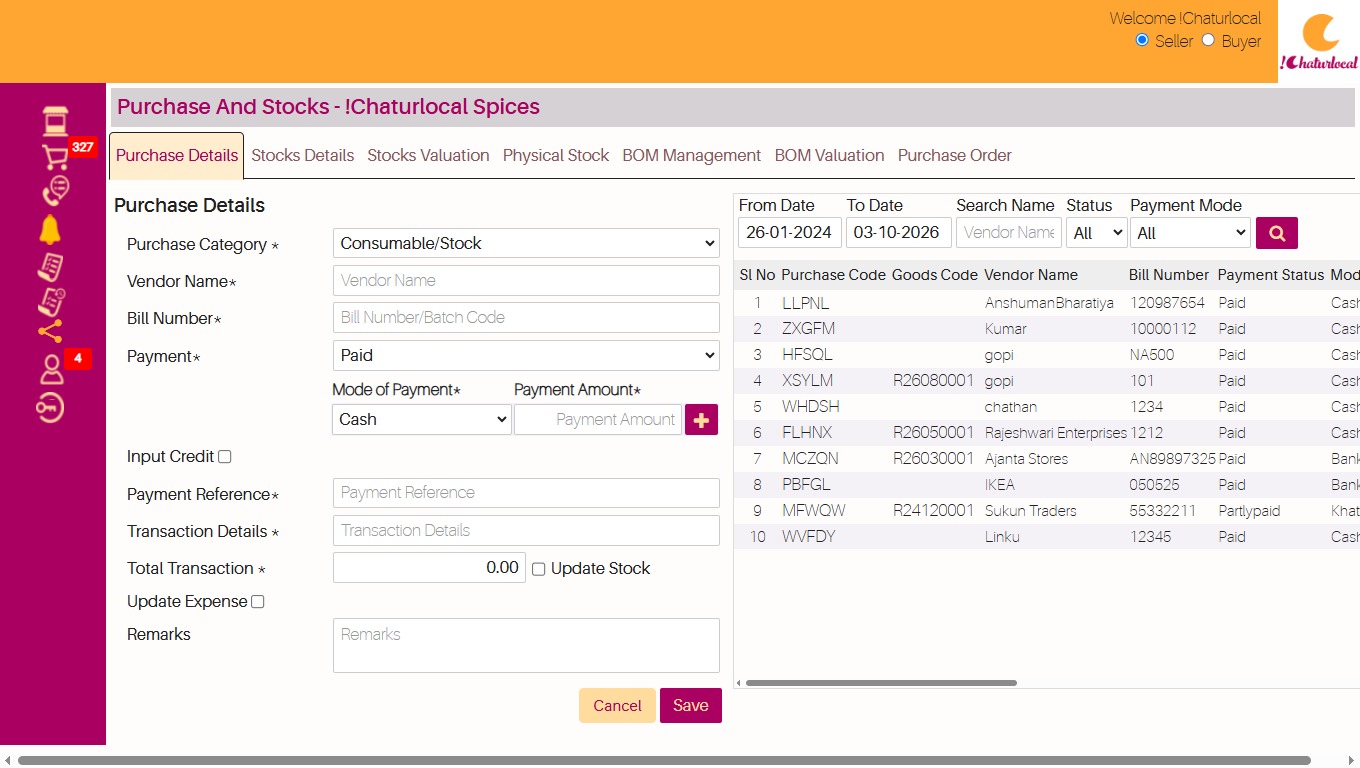1360x768 pixels.
Task: Click the Transaction Details field
Action: click(x=526, y=530)
